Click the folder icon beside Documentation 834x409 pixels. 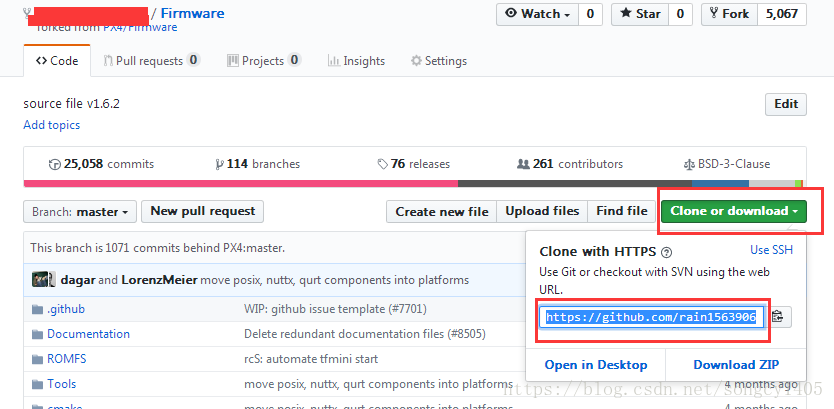[37, 335]
